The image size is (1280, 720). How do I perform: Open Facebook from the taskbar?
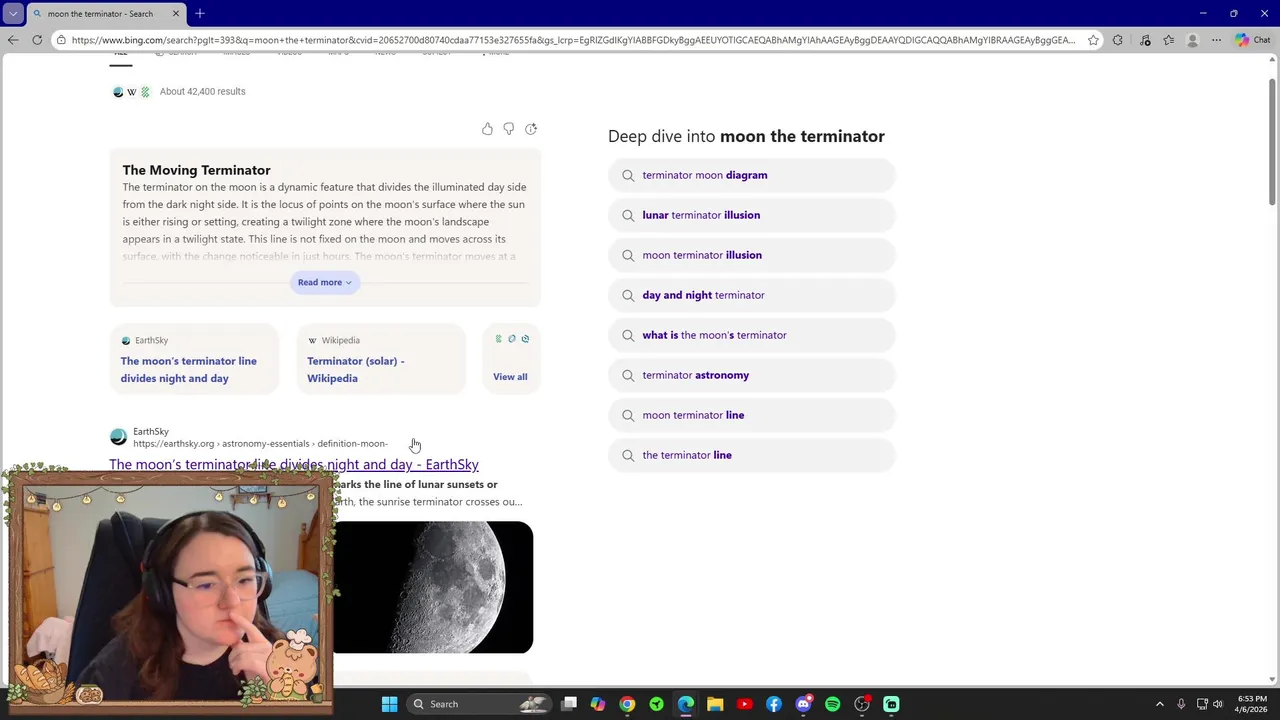pos(774,704)
